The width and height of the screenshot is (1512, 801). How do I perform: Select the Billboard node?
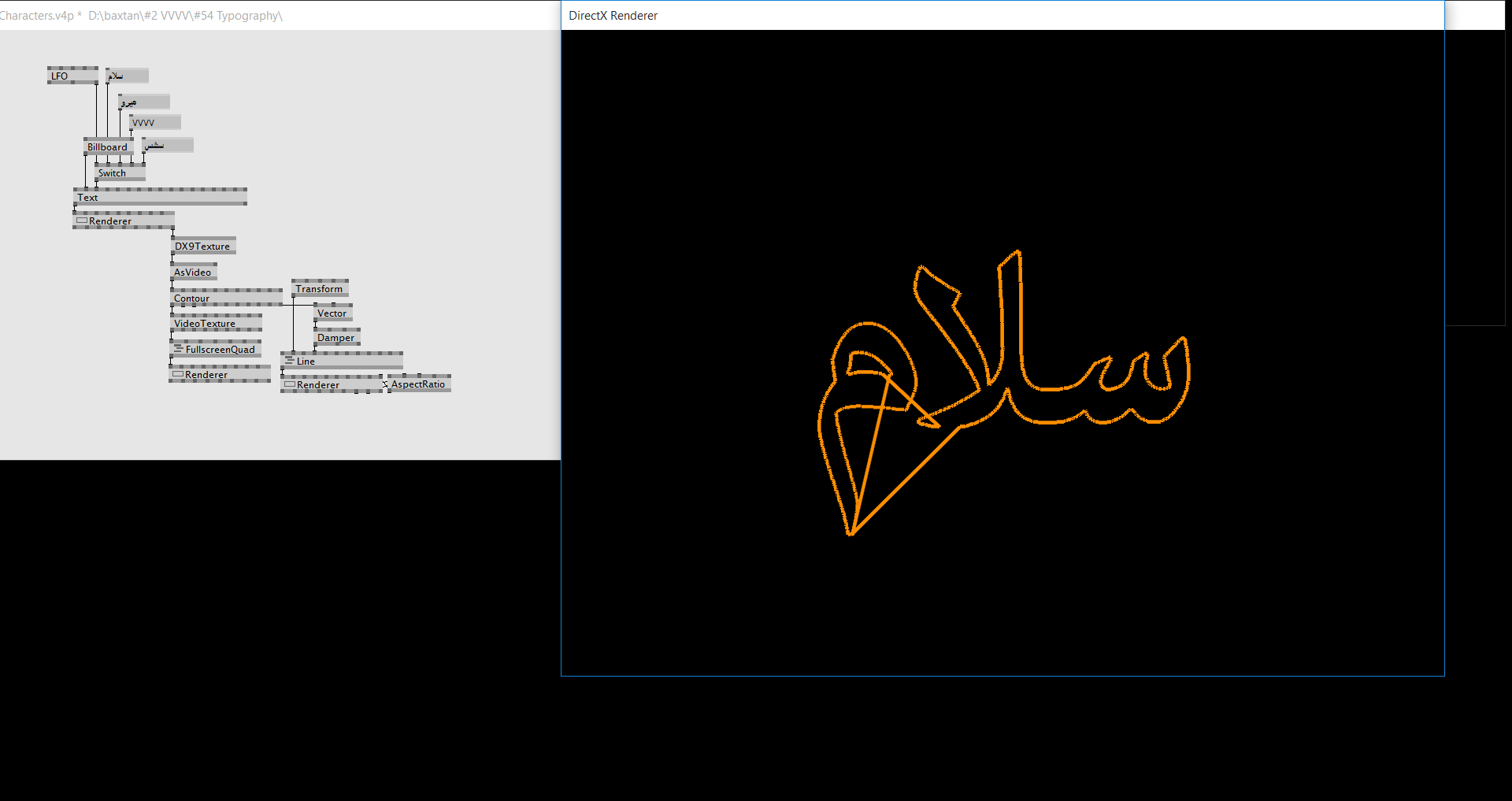(107, 147)
